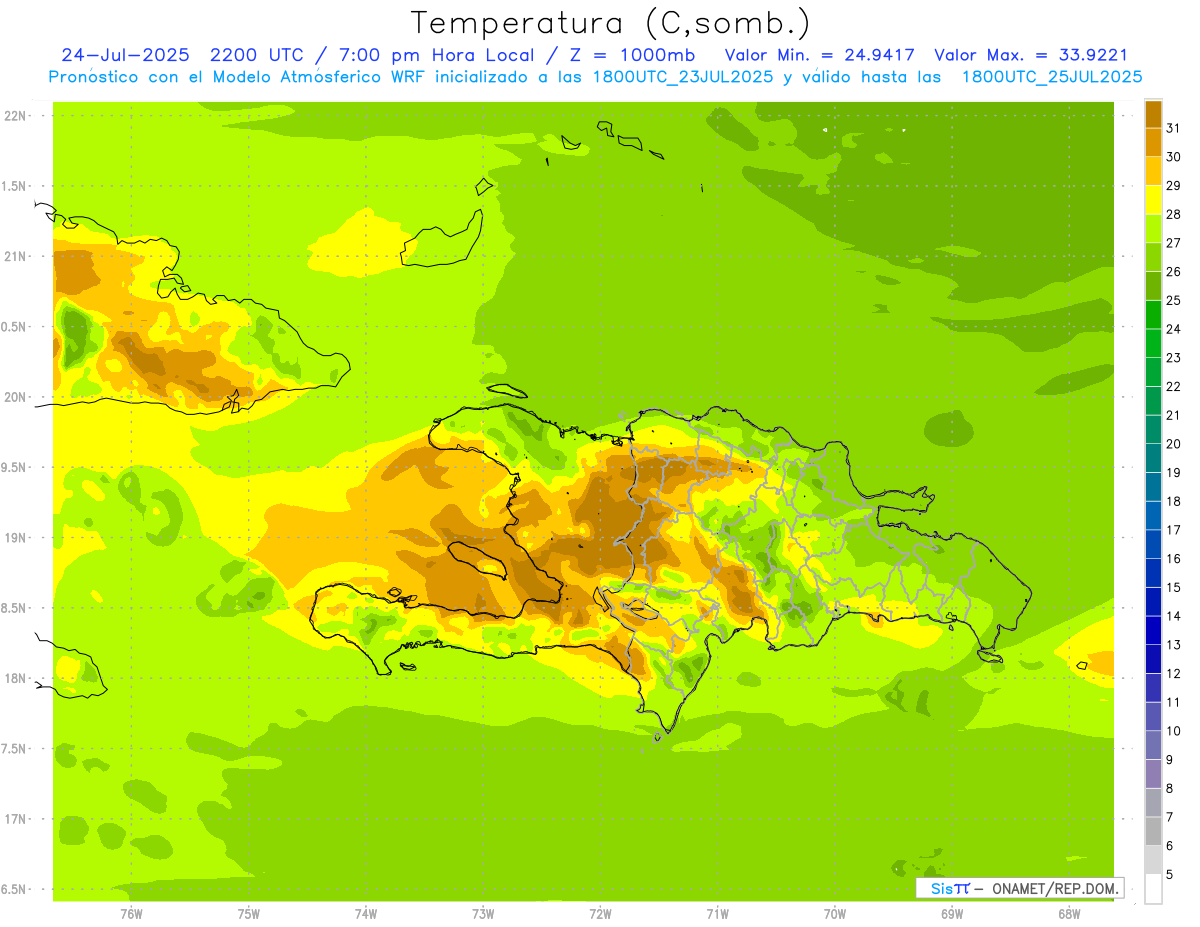Click the '15' legend label

(x=1174, y=587)
